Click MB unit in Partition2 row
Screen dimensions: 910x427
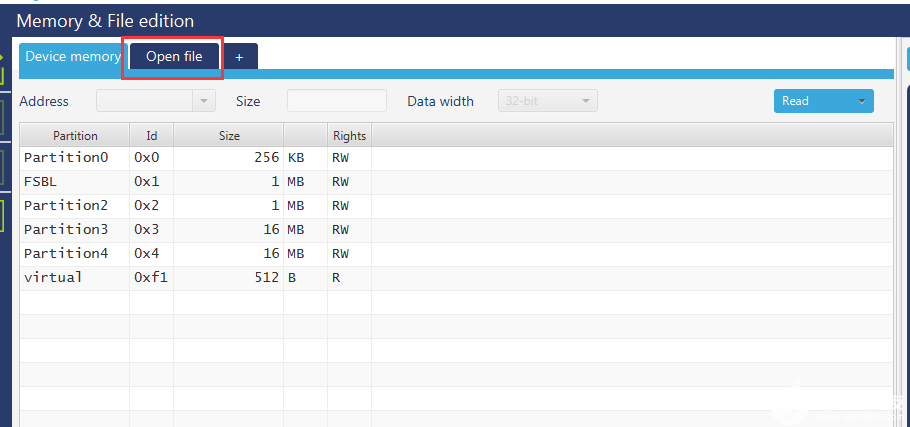(x=305, y=206)
